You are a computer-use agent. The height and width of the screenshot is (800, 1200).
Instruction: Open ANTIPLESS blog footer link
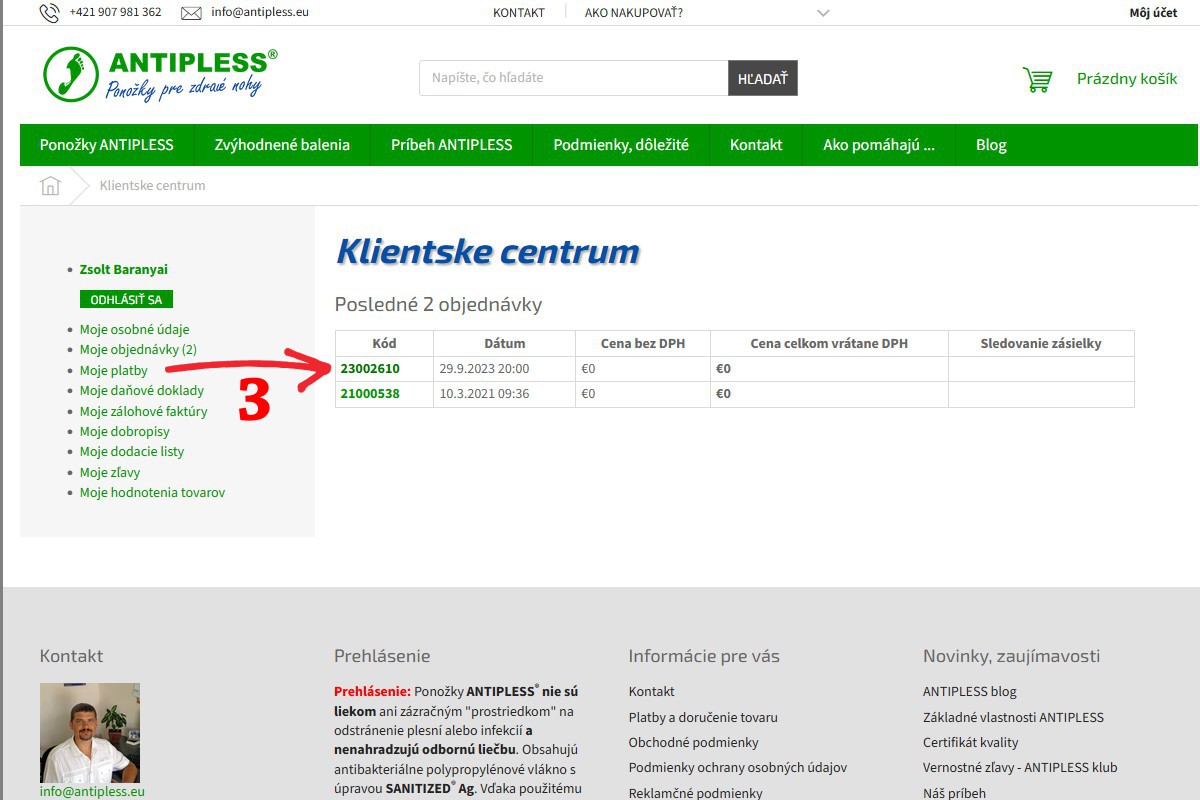[969, 691]
